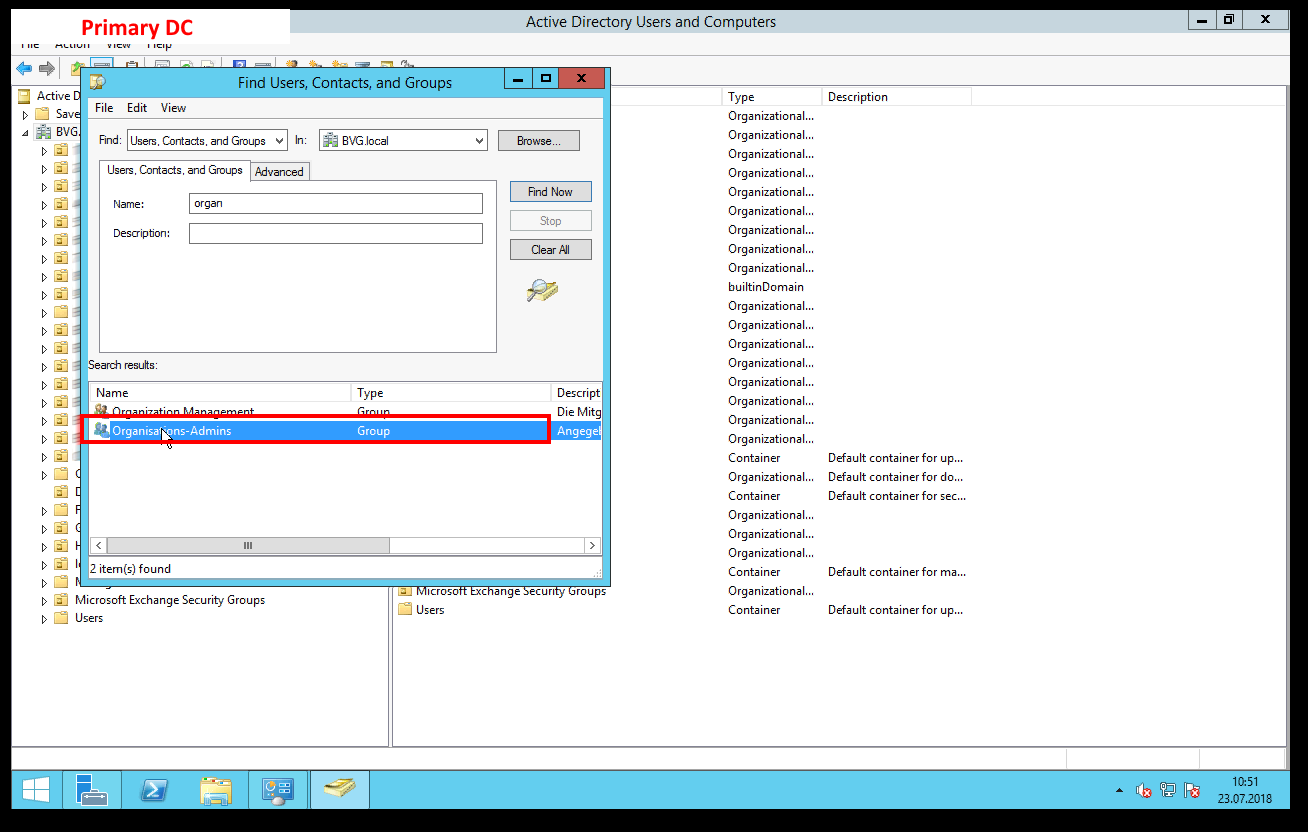The image size is (1308, 832).
Task: Click the Forward arrow in the main toolbar
Action: tap(46, 69)
